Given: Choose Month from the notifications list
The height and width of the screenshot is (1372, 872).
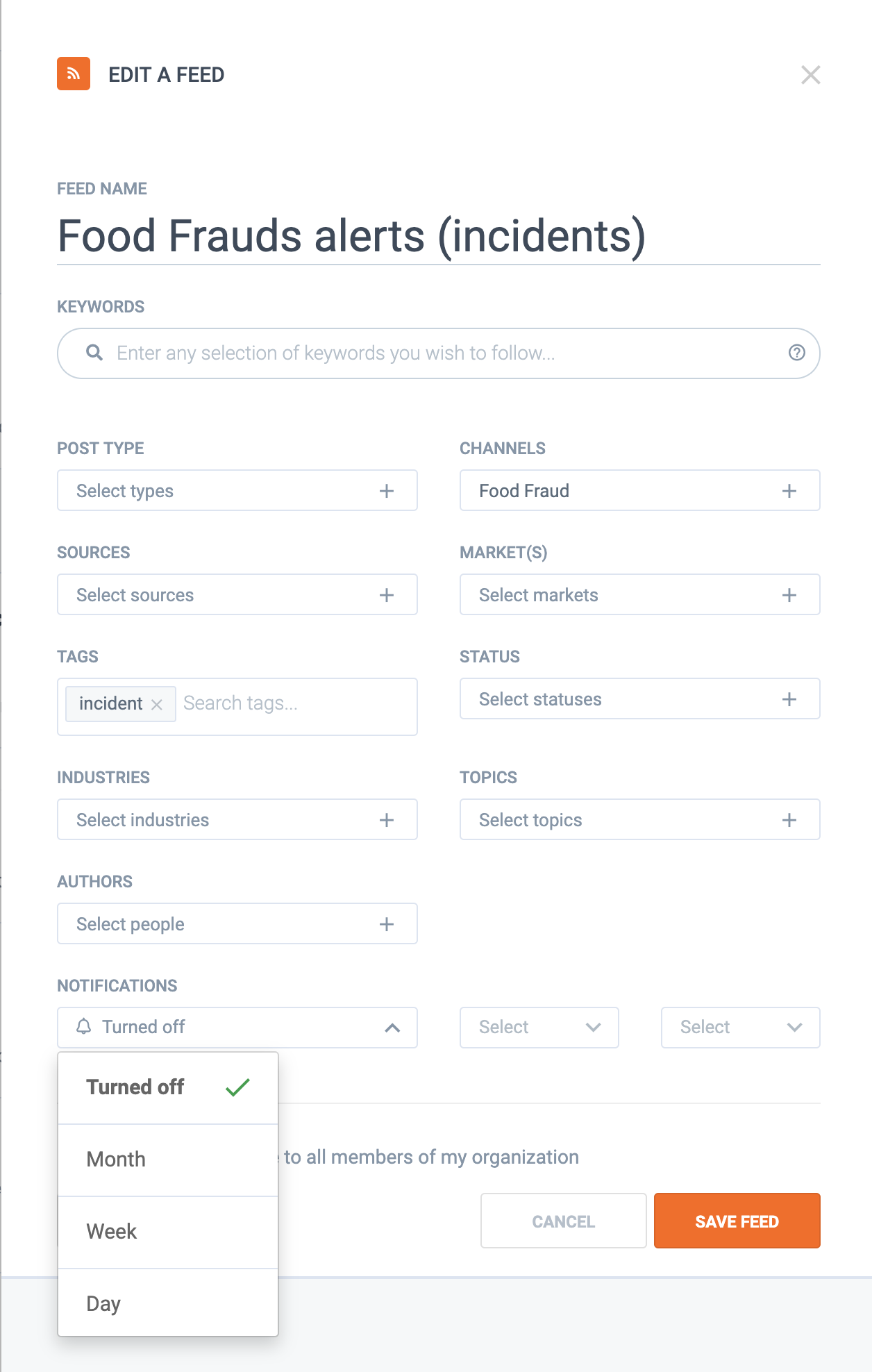Looking at the screenshot, I should click(x=117, y=1160).
